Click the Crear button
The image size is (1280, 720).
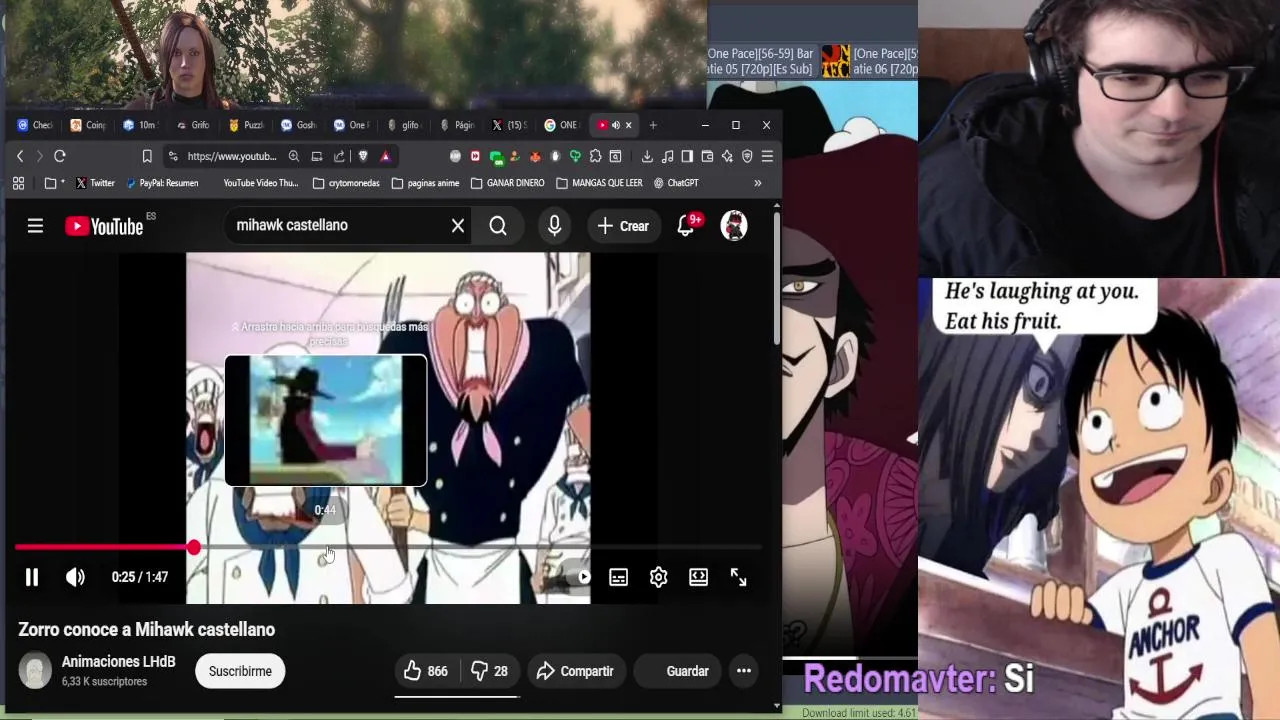pyautogui.click(x=623, y=226)
